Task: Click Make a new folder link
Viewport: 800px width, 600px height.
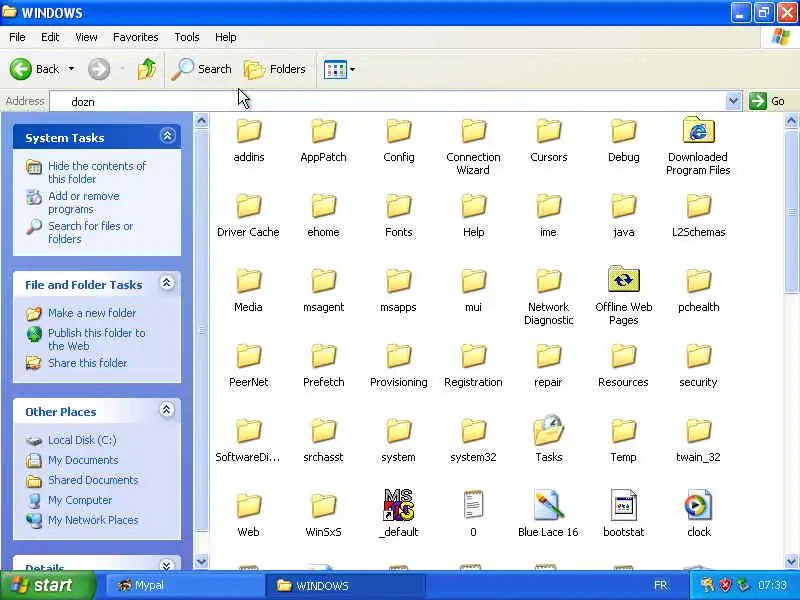Action: point(92,313)
